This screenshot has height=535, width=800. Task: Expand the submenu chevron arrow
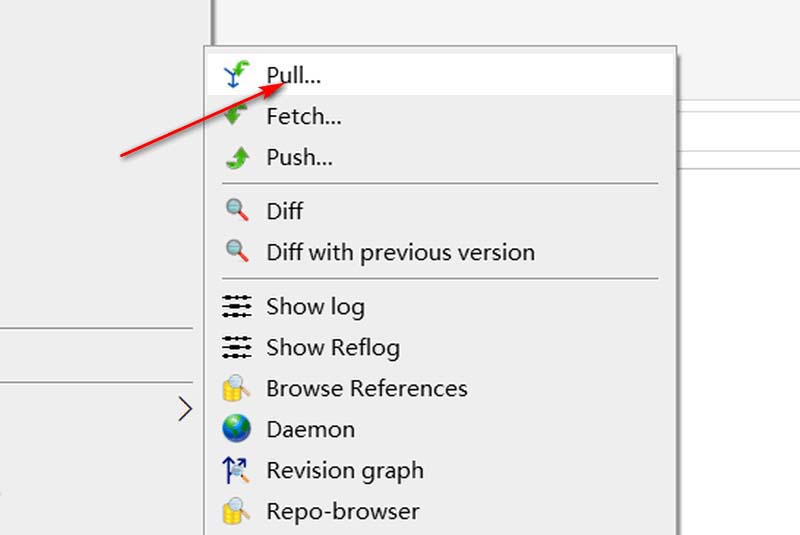pyautogui.click(x=185, y=408)
